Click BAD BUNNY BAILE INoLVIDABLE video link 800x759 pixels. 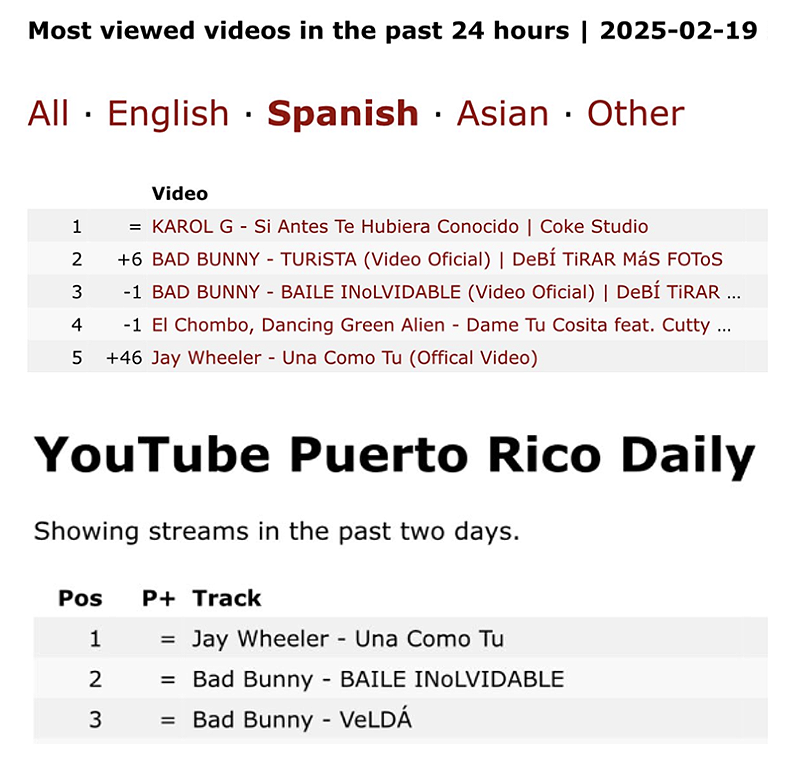coord(445,292)
